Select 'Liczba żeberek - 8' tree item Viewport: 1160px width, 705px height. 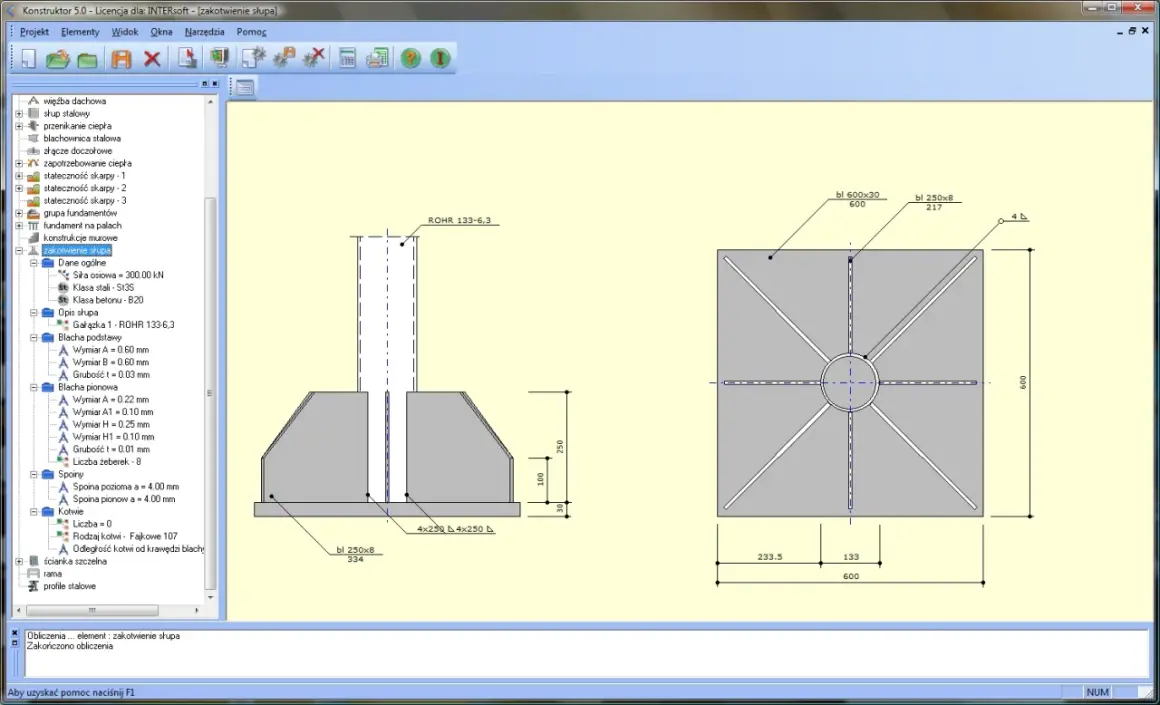107,462
